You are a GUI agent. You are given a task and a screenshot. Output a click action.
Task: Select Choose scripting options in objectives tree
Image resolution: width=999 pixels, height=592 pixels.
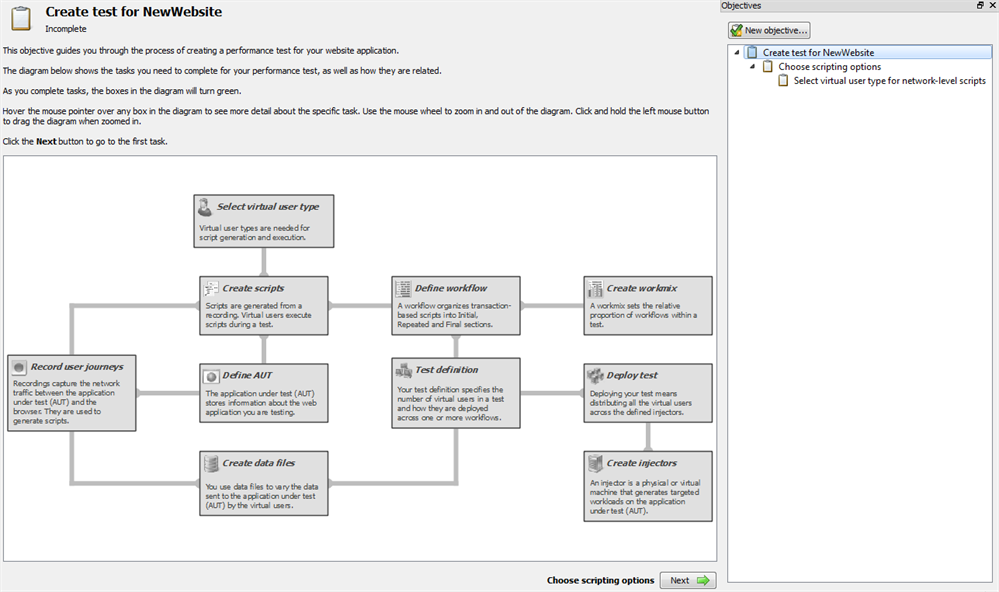(829, 67)
